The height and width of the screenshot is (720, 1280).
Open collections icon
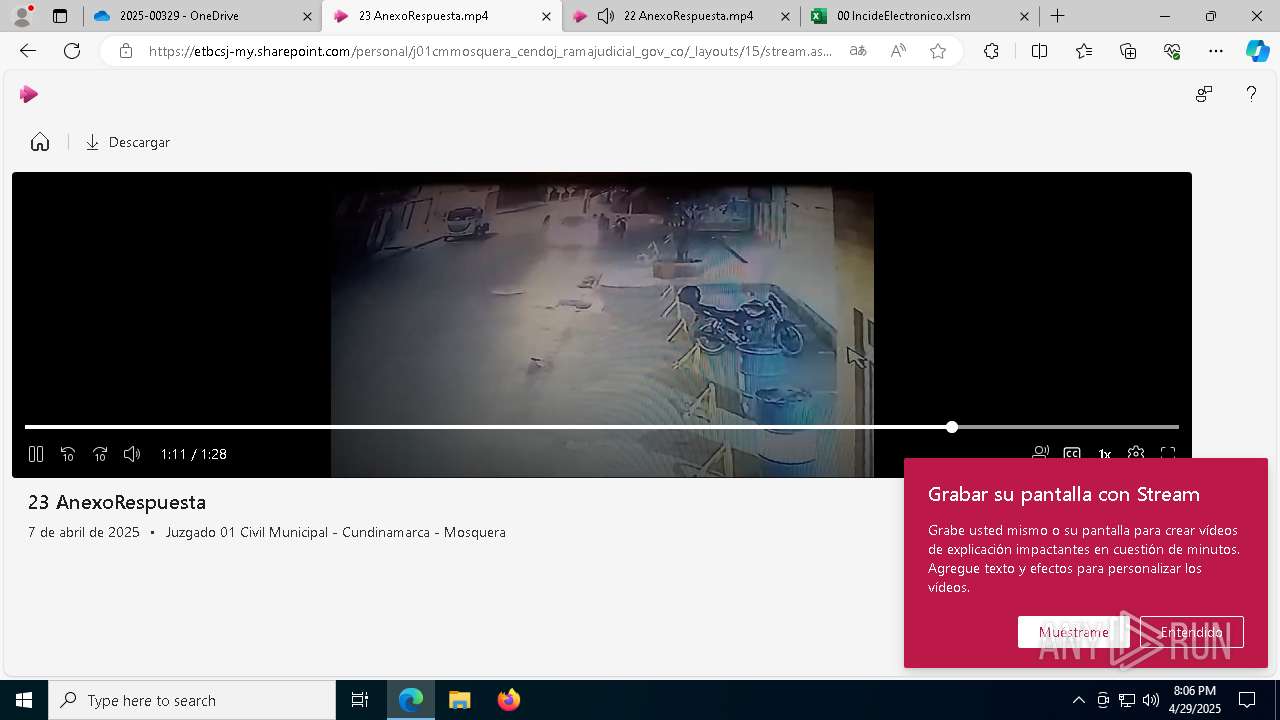click(x=1128, y=51)
